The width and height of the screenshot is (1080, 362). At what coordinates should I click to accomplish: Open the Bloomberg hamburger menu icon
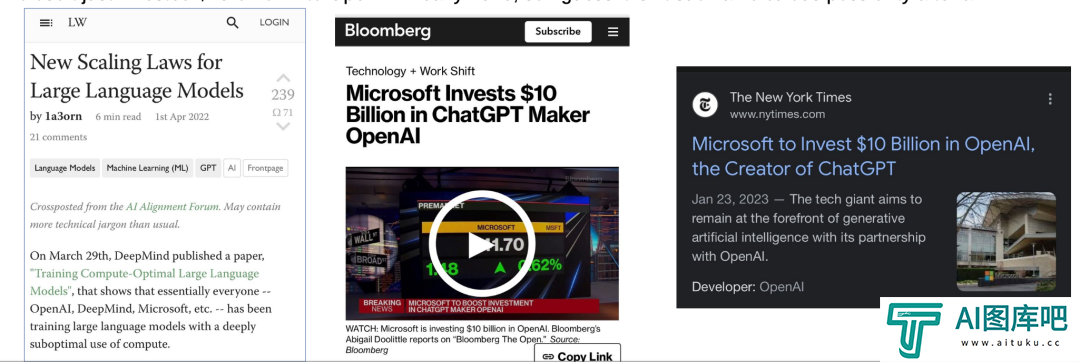613,32
